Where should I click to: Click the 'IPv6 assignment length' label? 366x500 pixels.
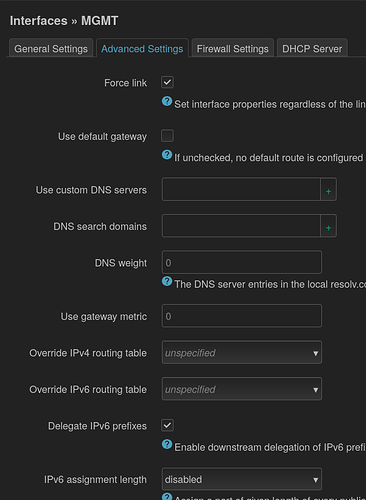(95, 479)
